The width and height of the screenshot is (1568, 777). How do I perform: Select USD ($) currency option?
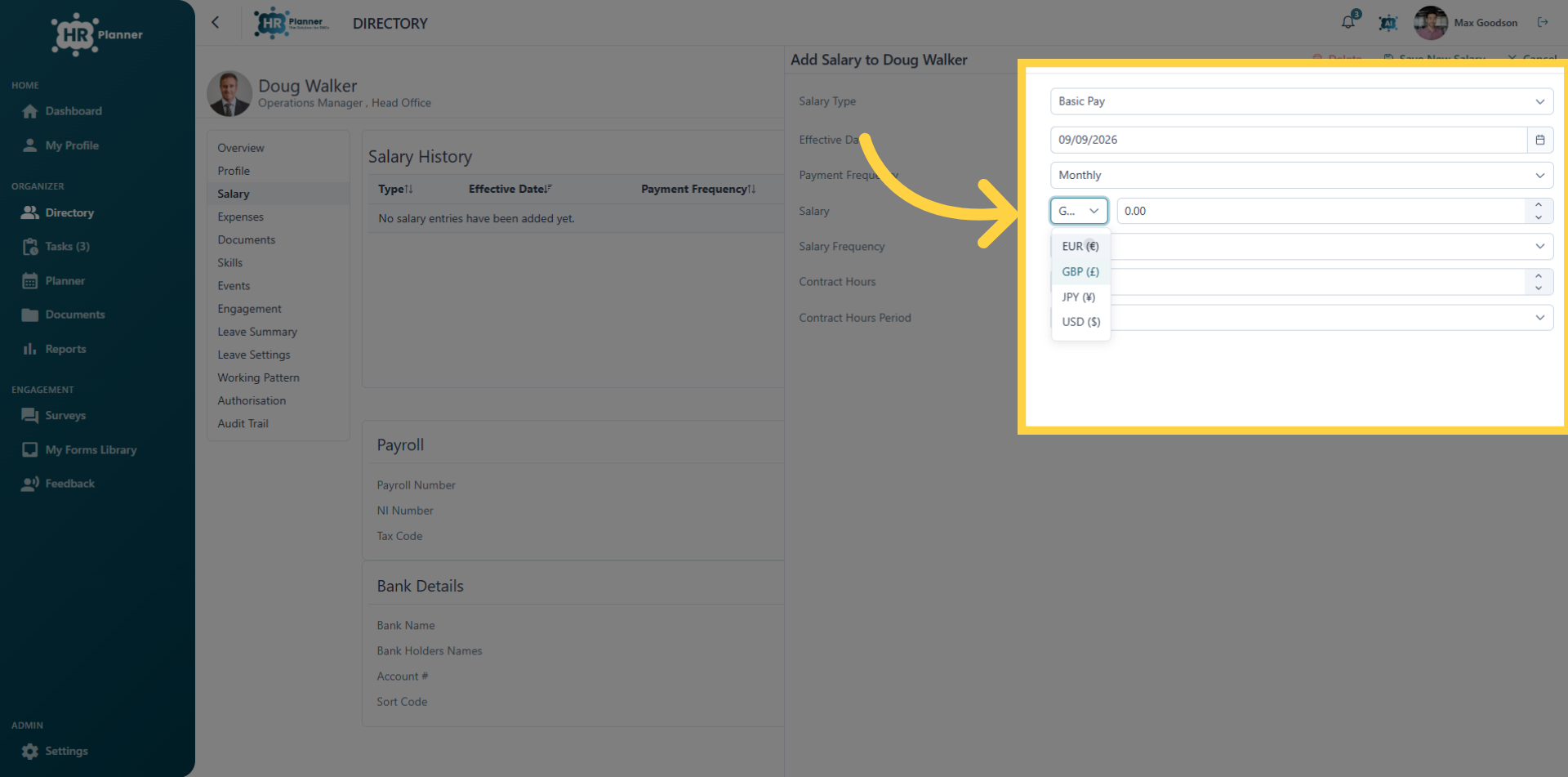pos(1080,322)
